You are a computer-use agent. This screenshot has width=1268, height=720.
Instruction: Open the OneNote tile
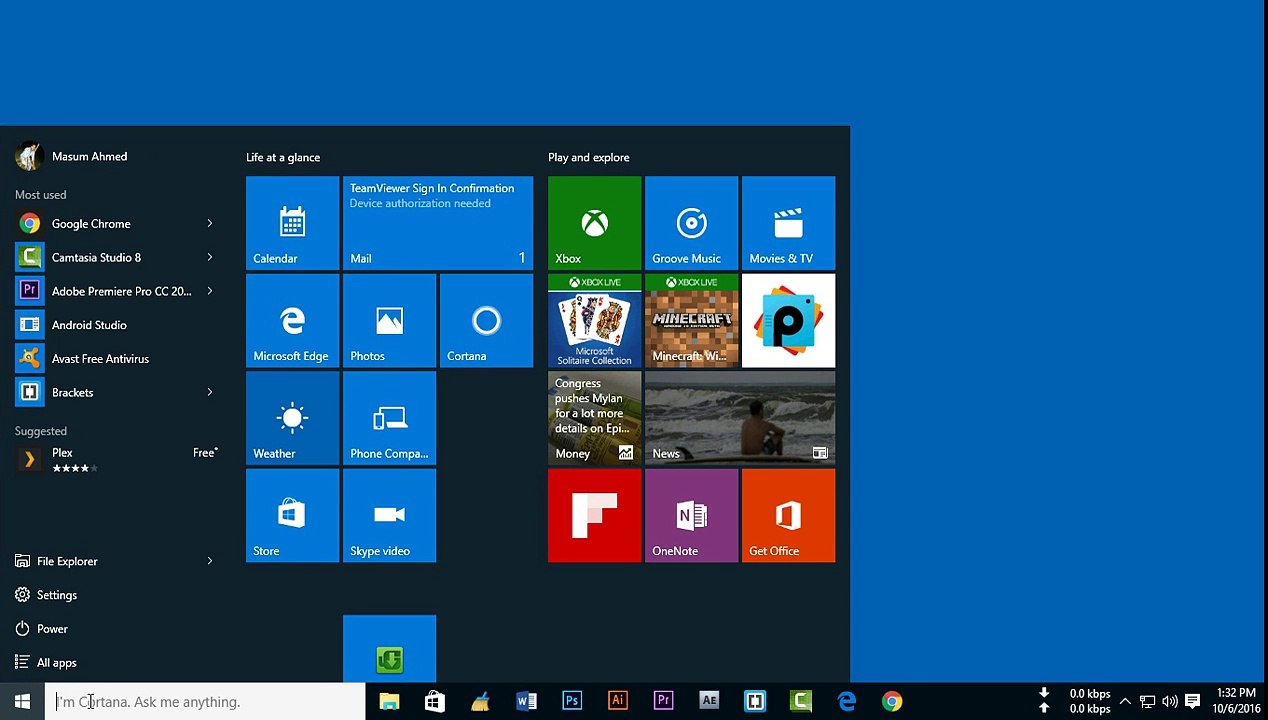tap(691, 515)
